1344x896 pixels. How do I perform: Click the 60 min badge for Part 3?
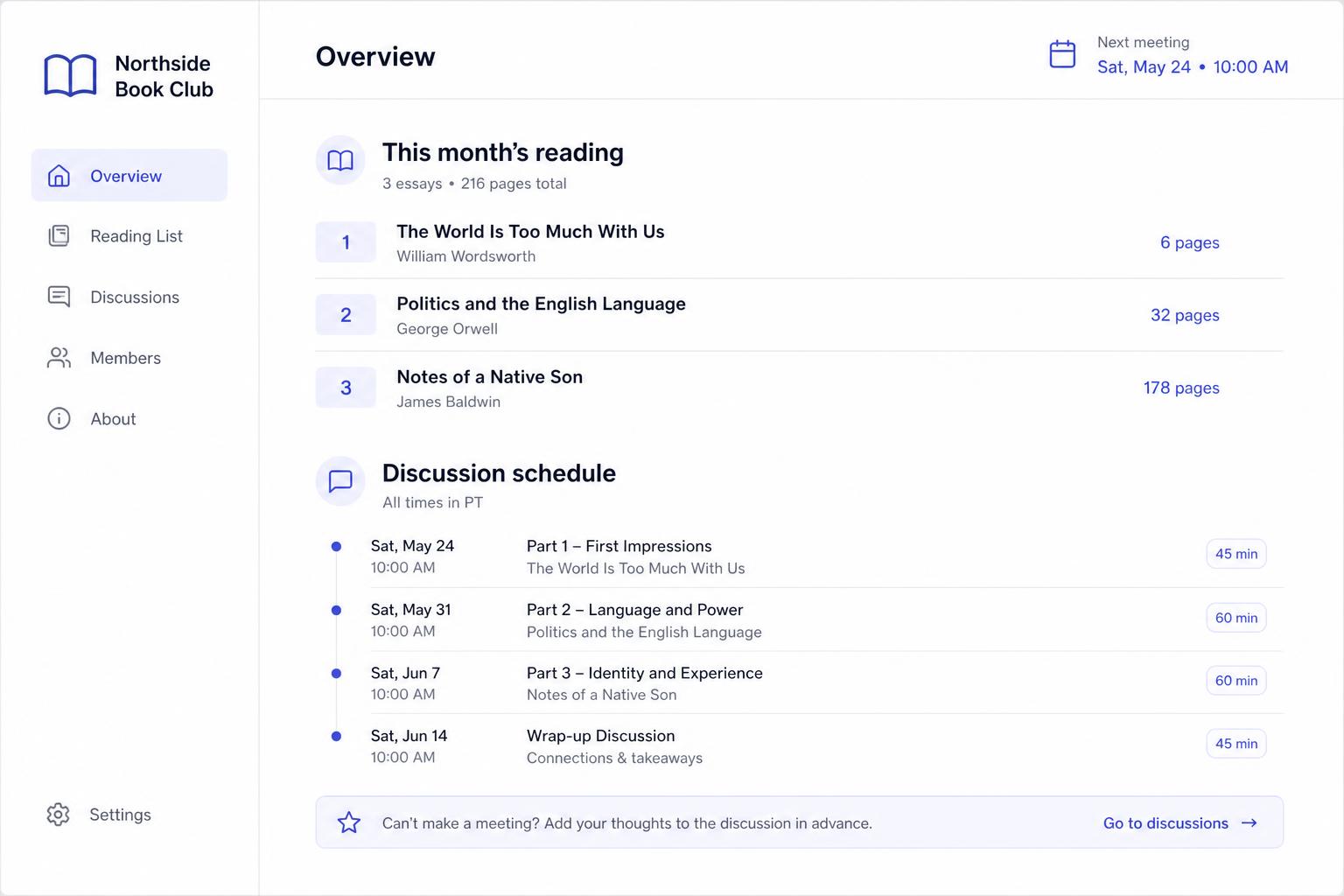click(1235, 681)
